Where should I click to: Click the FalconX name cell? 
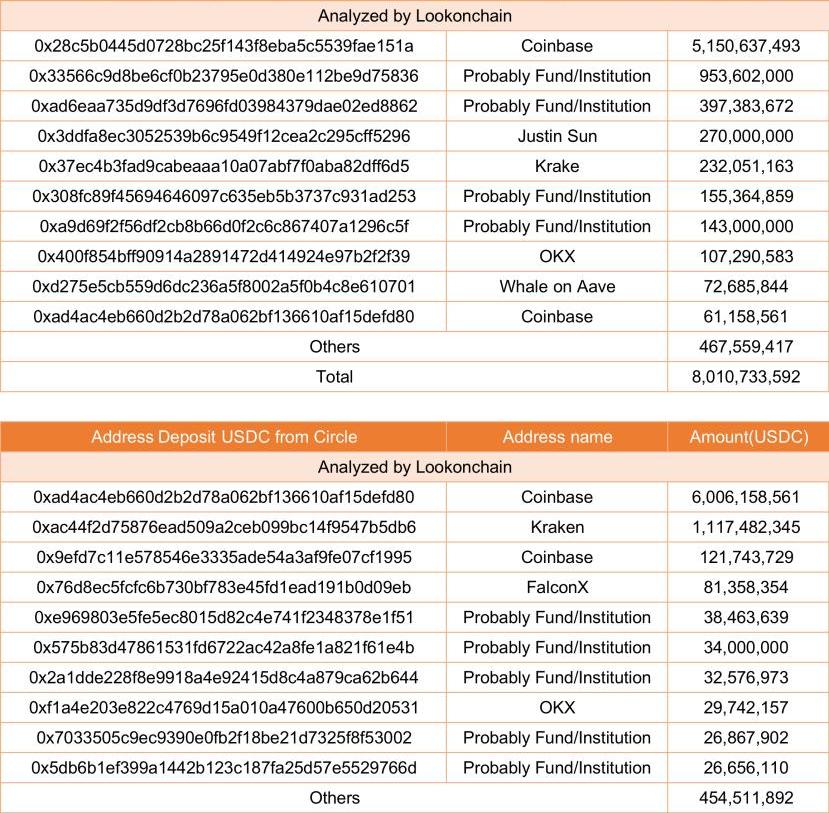557,587
